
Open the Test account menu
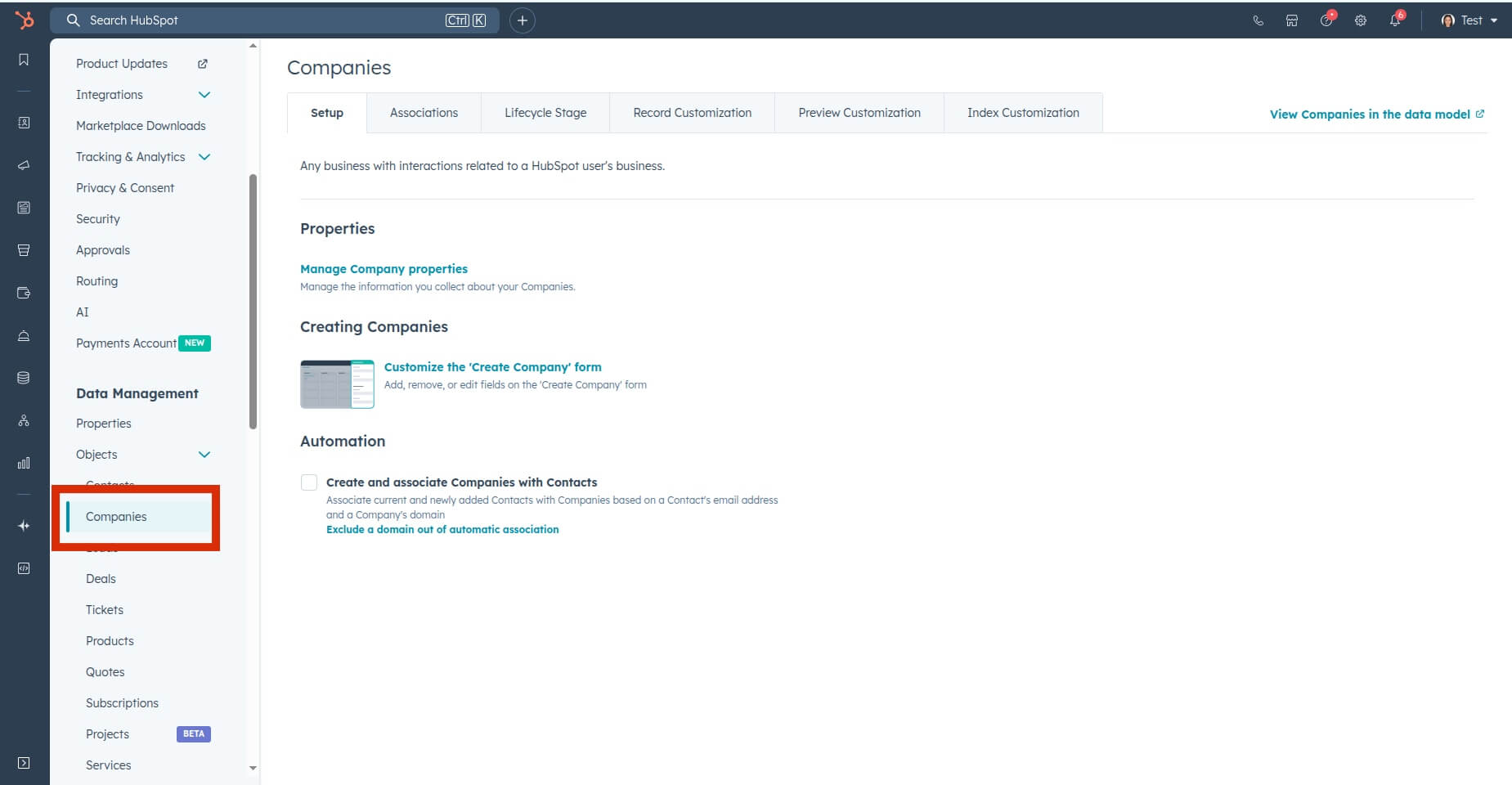click(1468, 20)
